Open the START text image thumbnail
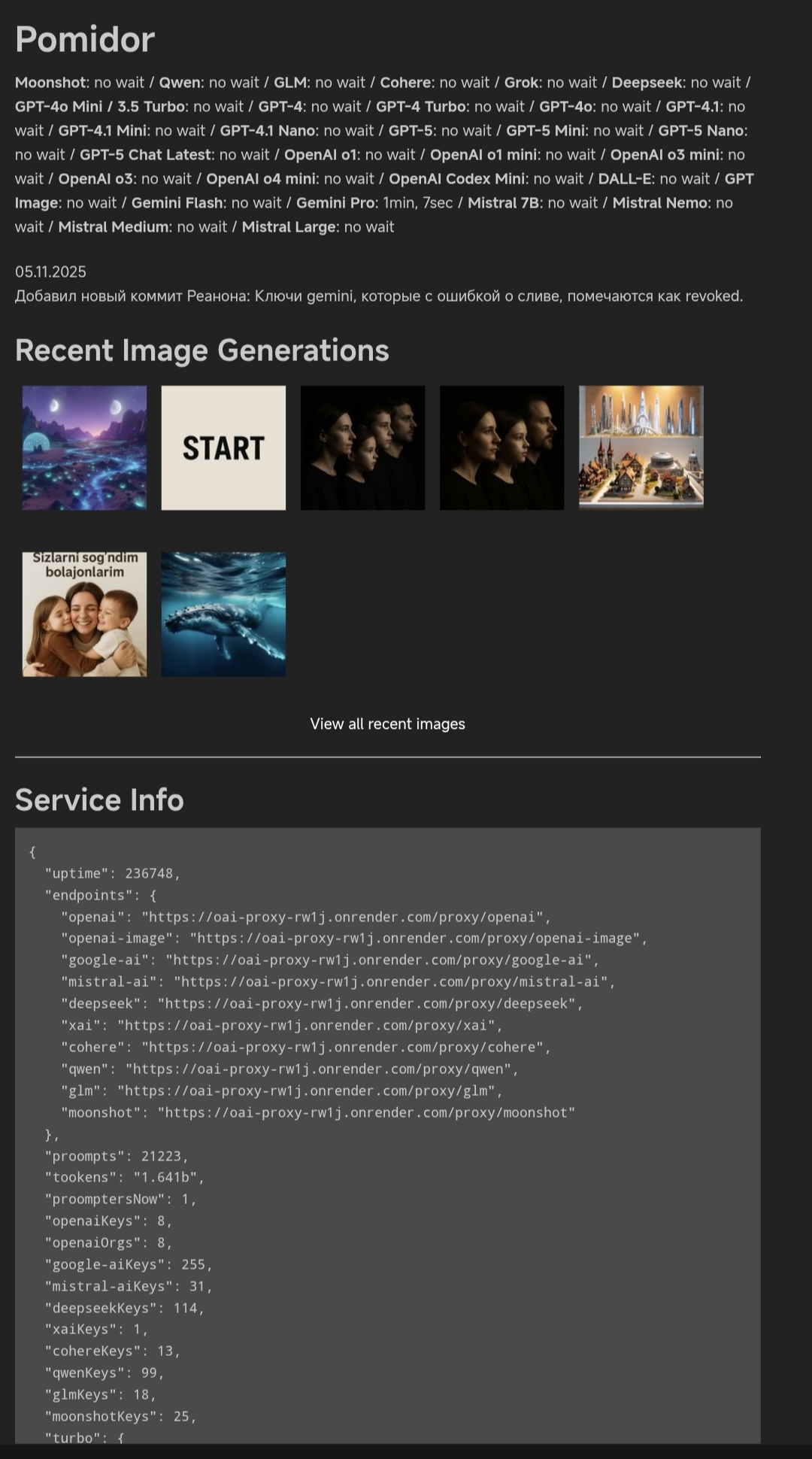 (223, 448)
